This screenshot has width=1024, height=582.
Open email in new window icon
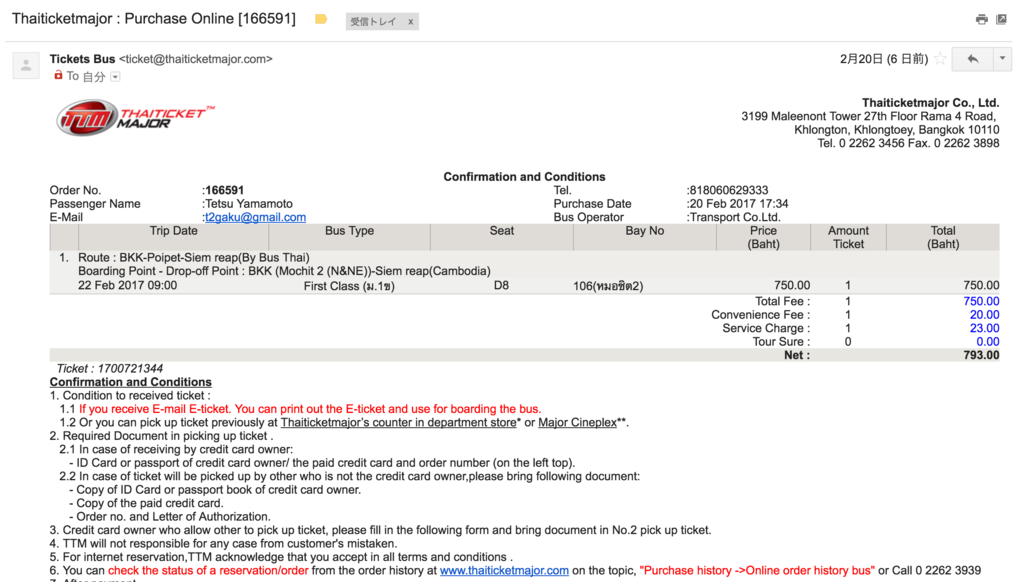pyautogui.click(x=1001, y=20)
